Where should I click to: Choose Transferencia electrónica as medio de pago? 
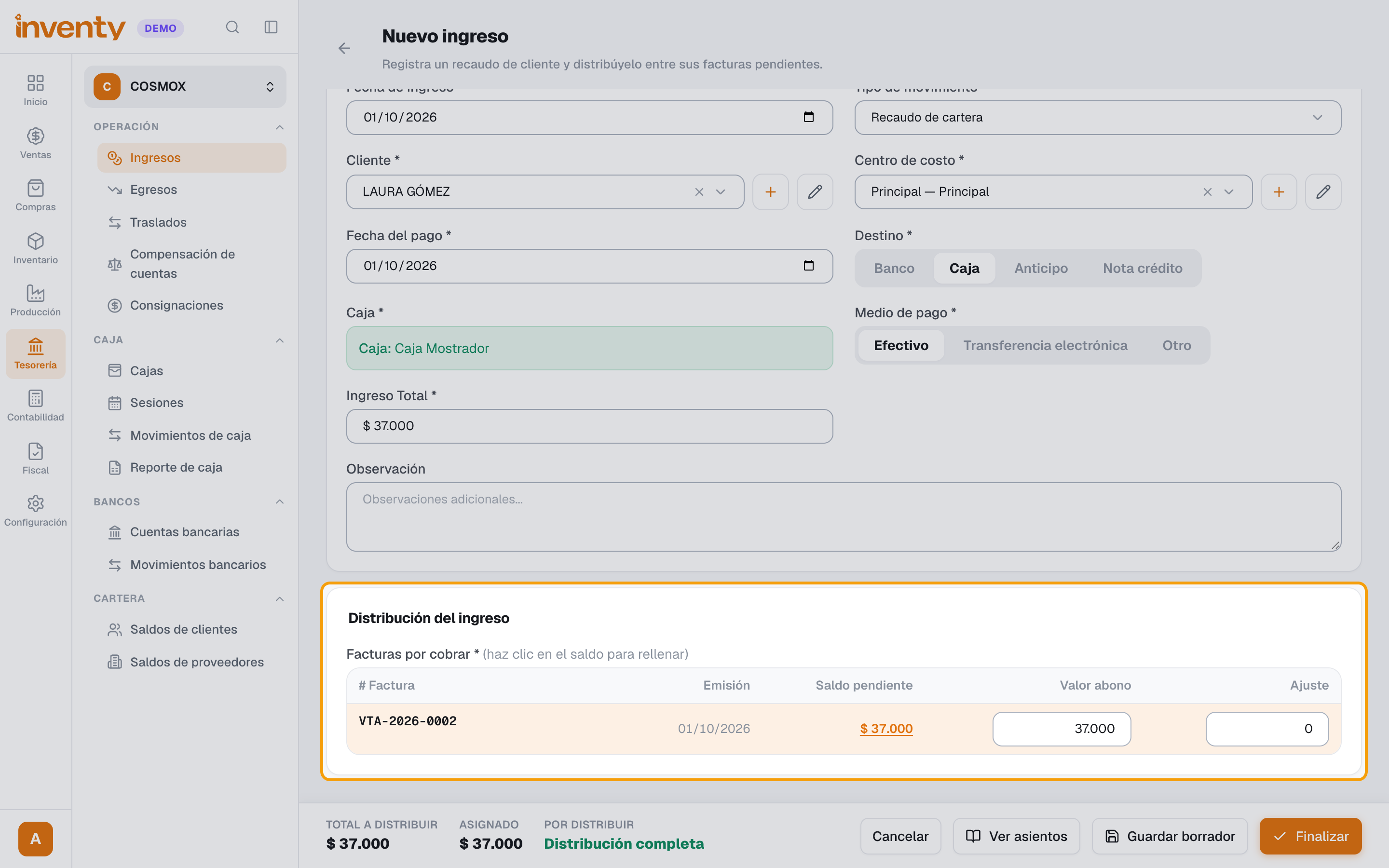tap(1045, 345)
